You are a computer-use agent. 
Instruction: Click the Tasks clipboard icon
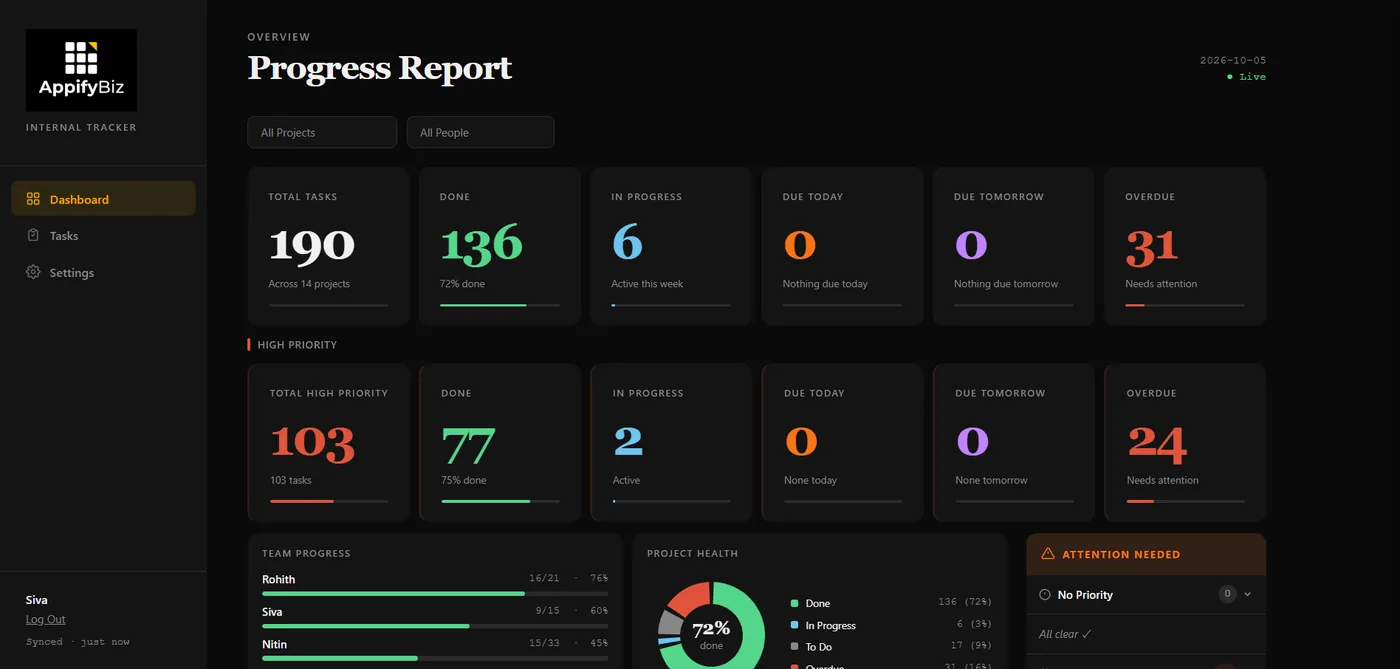[x=33, y=236]
